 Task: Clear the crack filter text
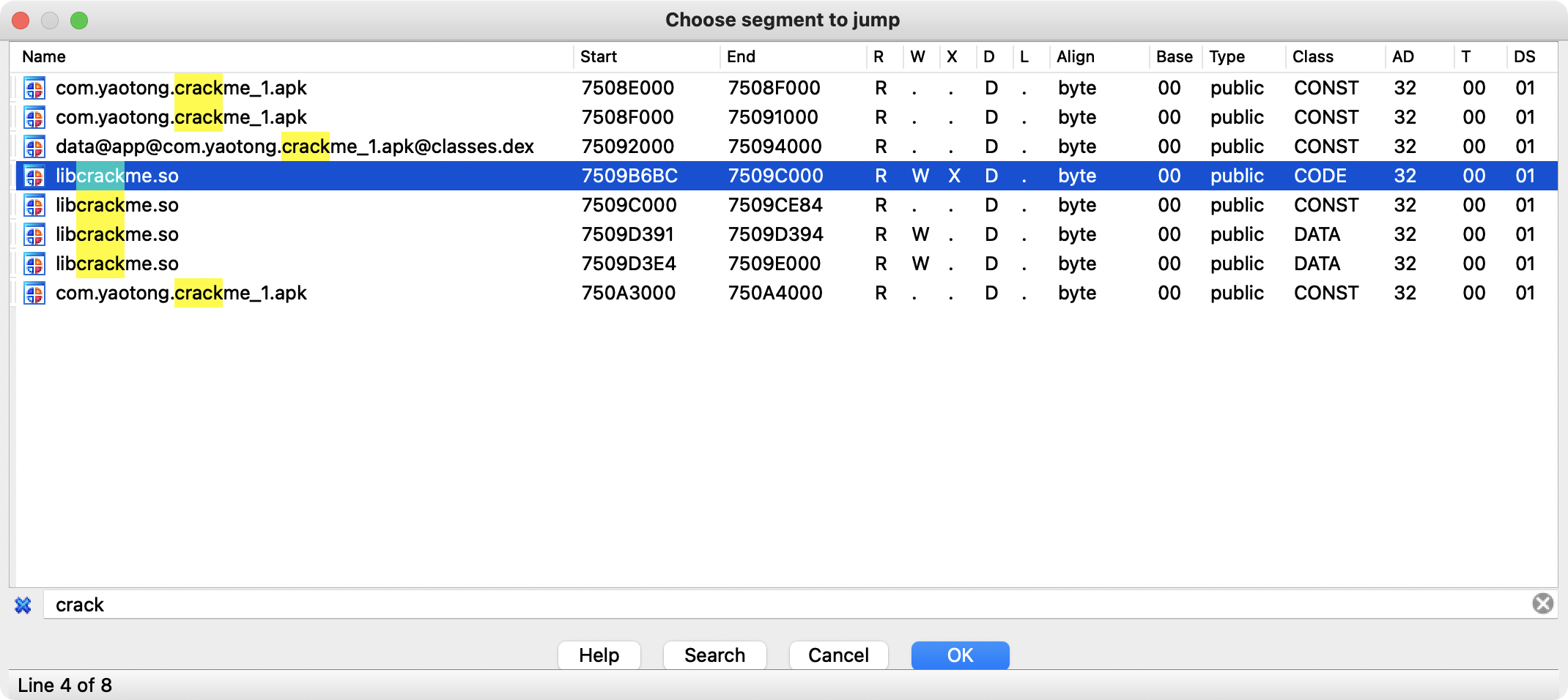(1542, 603)
